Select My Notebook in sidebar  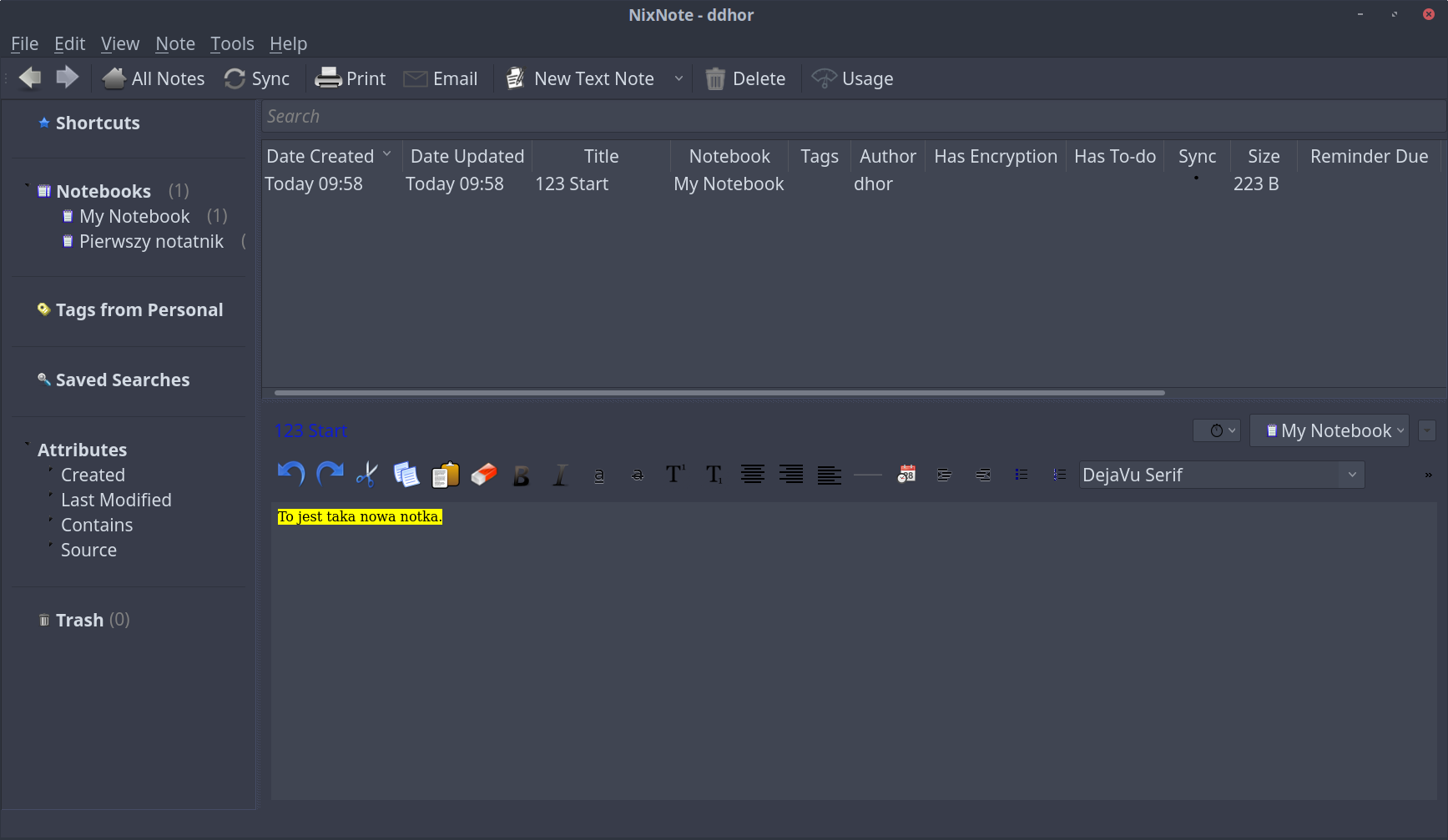click(134, 216)
